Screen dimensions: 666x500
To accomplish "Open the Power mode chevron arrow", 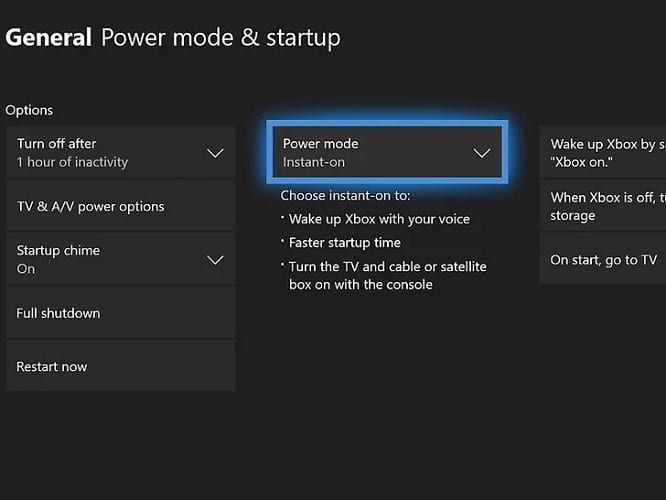I will [482, 153].
